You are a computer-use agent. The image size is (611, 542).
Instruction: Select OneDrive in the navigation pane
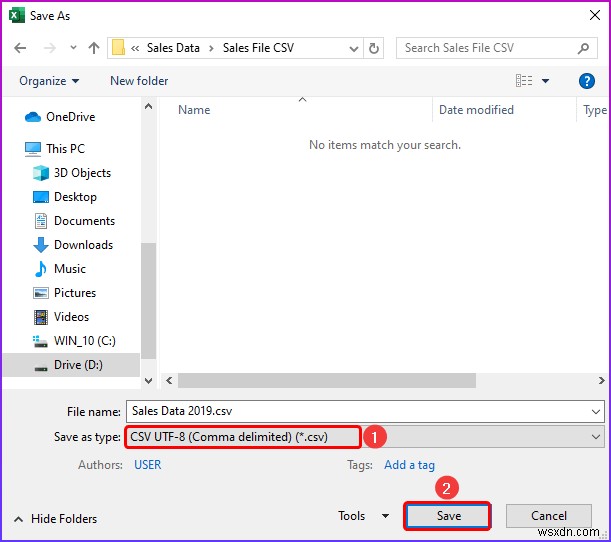pyautogui.click(x=60, y=117)
